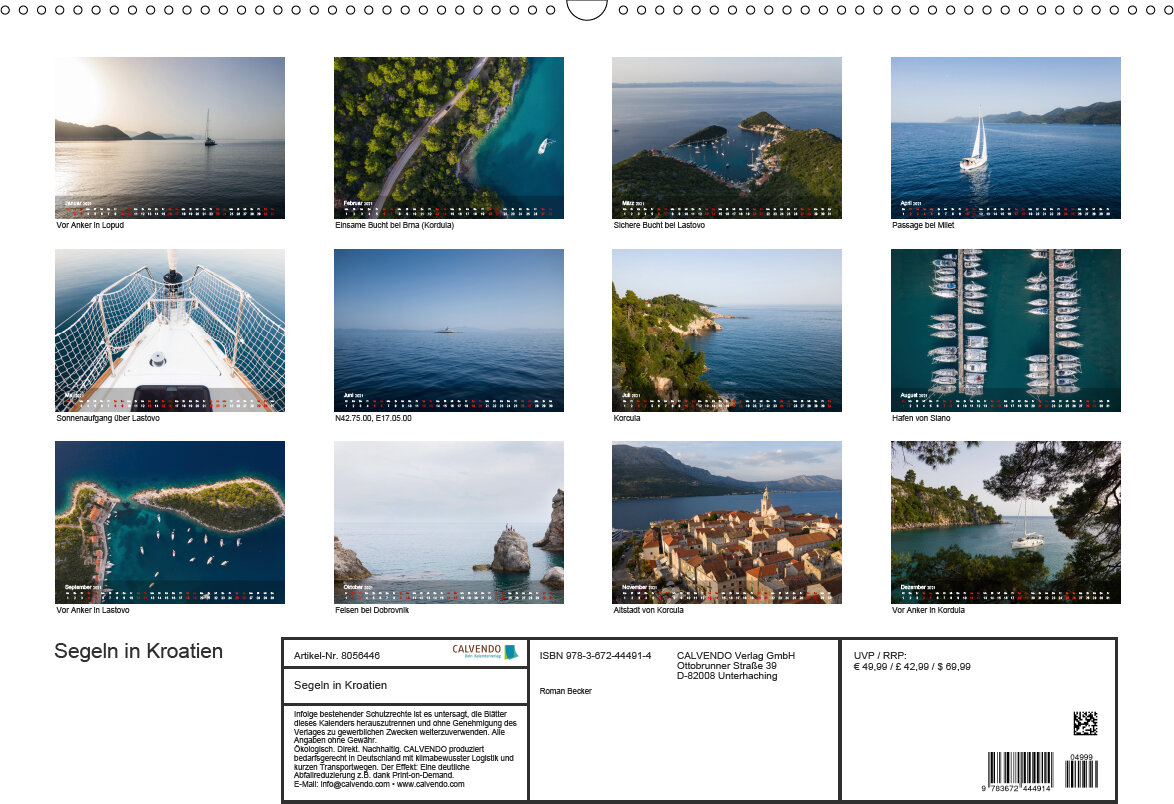Click the 'UVP / RRP:' label
The image size is (1174, 804).
[x=880, y=656]
